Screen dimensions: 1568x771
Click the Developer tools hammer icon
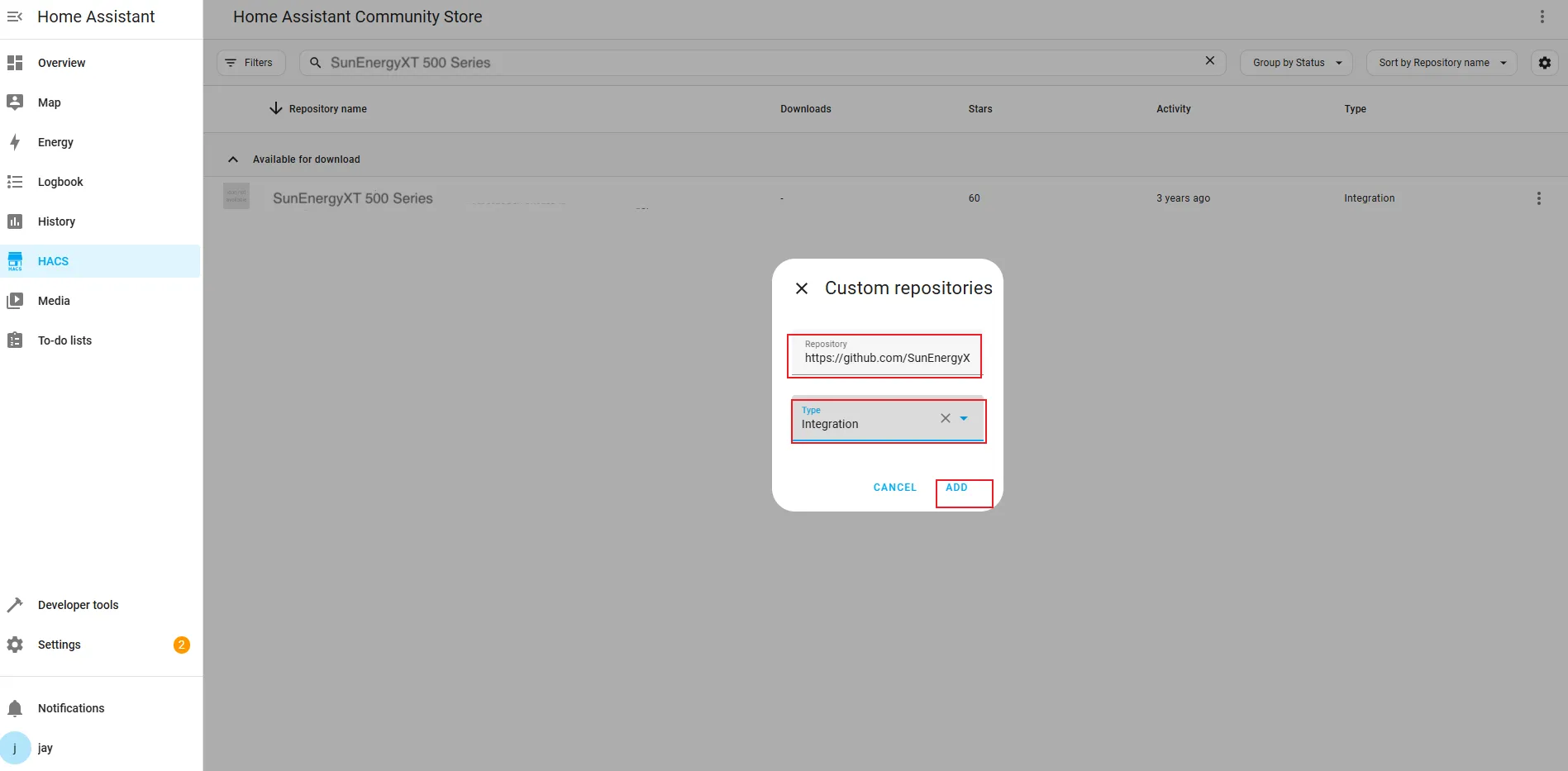[x=15, y=605]
